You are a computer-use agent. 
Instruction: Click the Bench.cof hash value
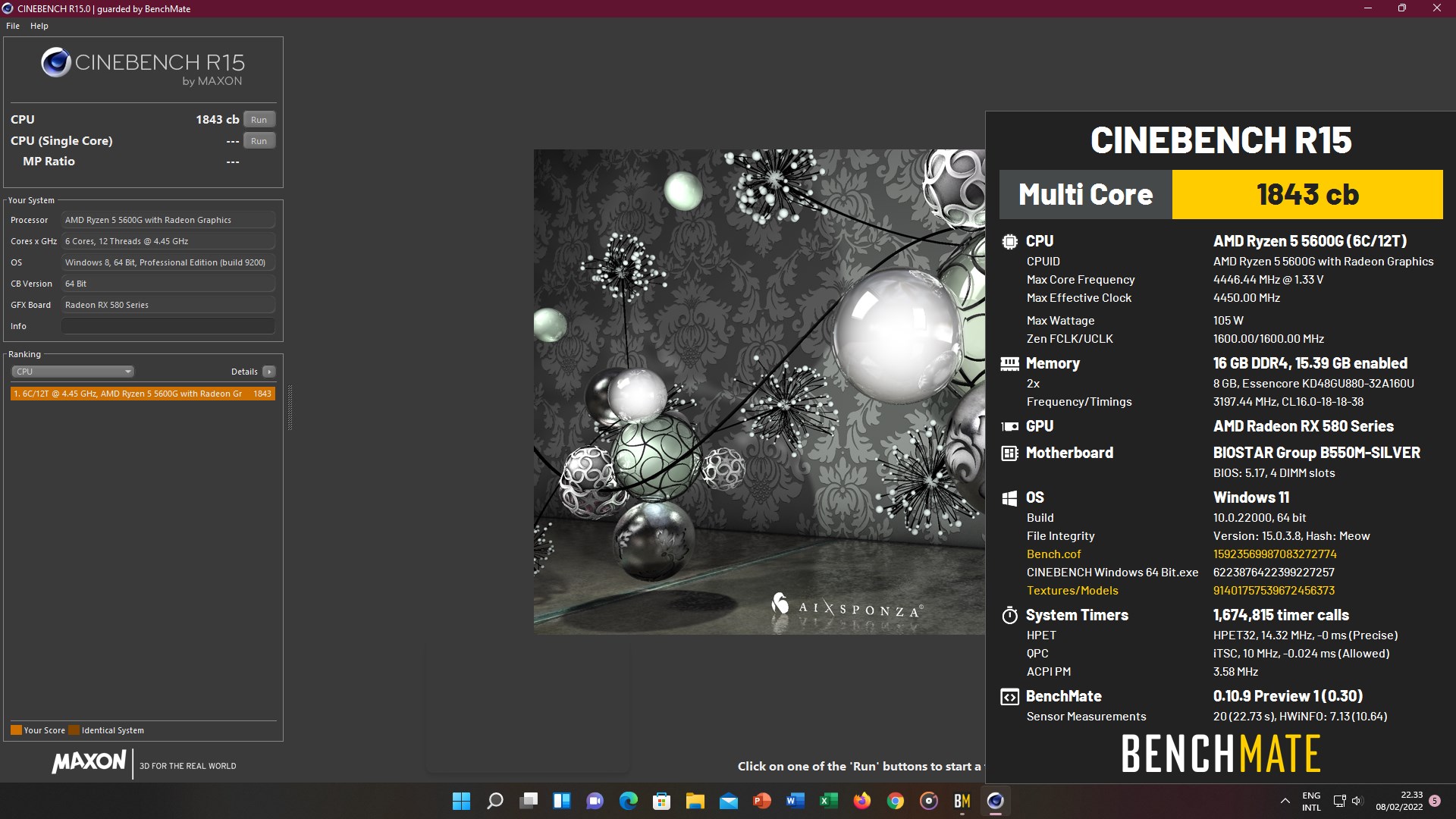(1275, 554)
